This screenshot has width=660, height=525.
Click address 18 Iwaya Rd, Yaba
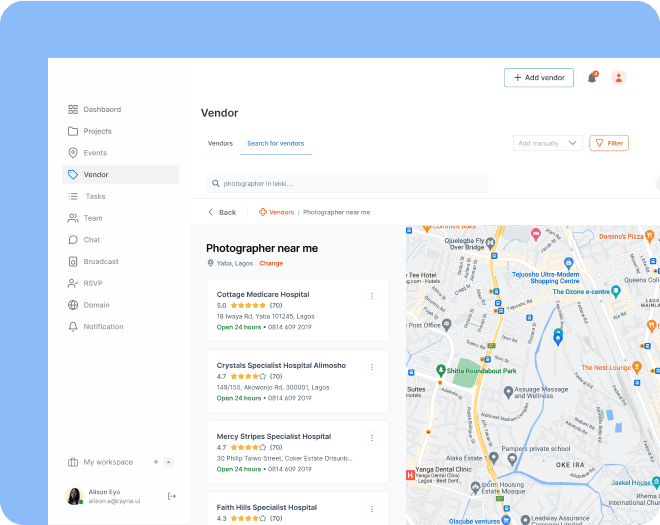coord(266,316)
